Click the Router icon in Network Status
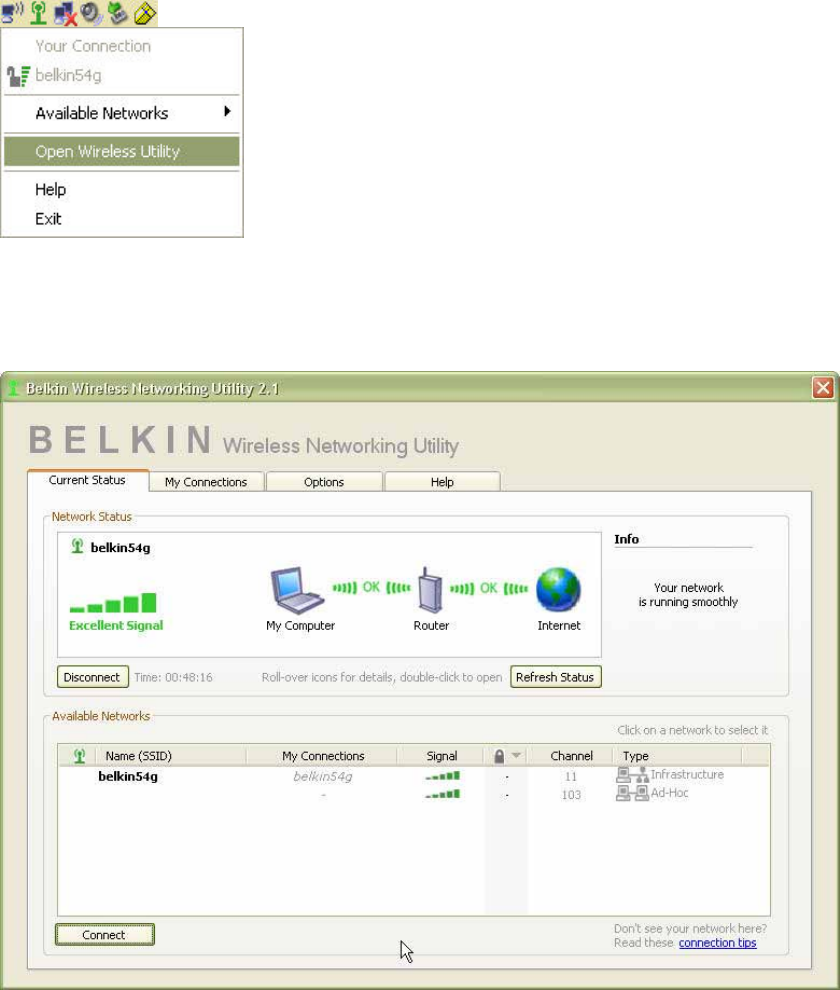The width and height of the screenshot is (840, 990). point(431,590)
